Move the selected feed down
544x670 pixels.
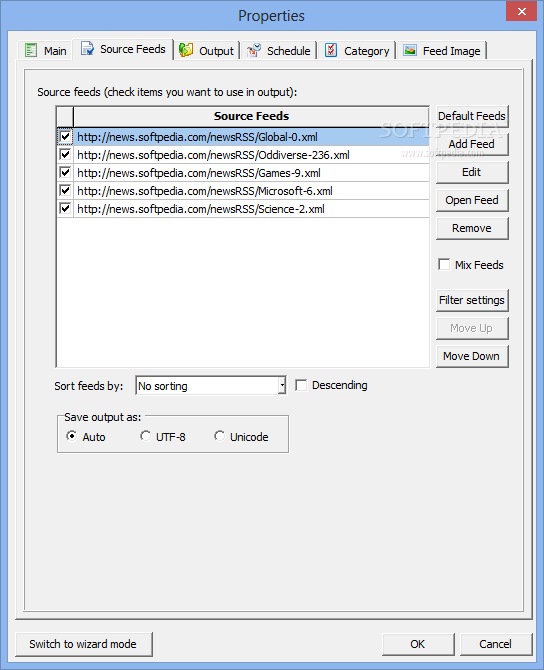click(472, 356)
